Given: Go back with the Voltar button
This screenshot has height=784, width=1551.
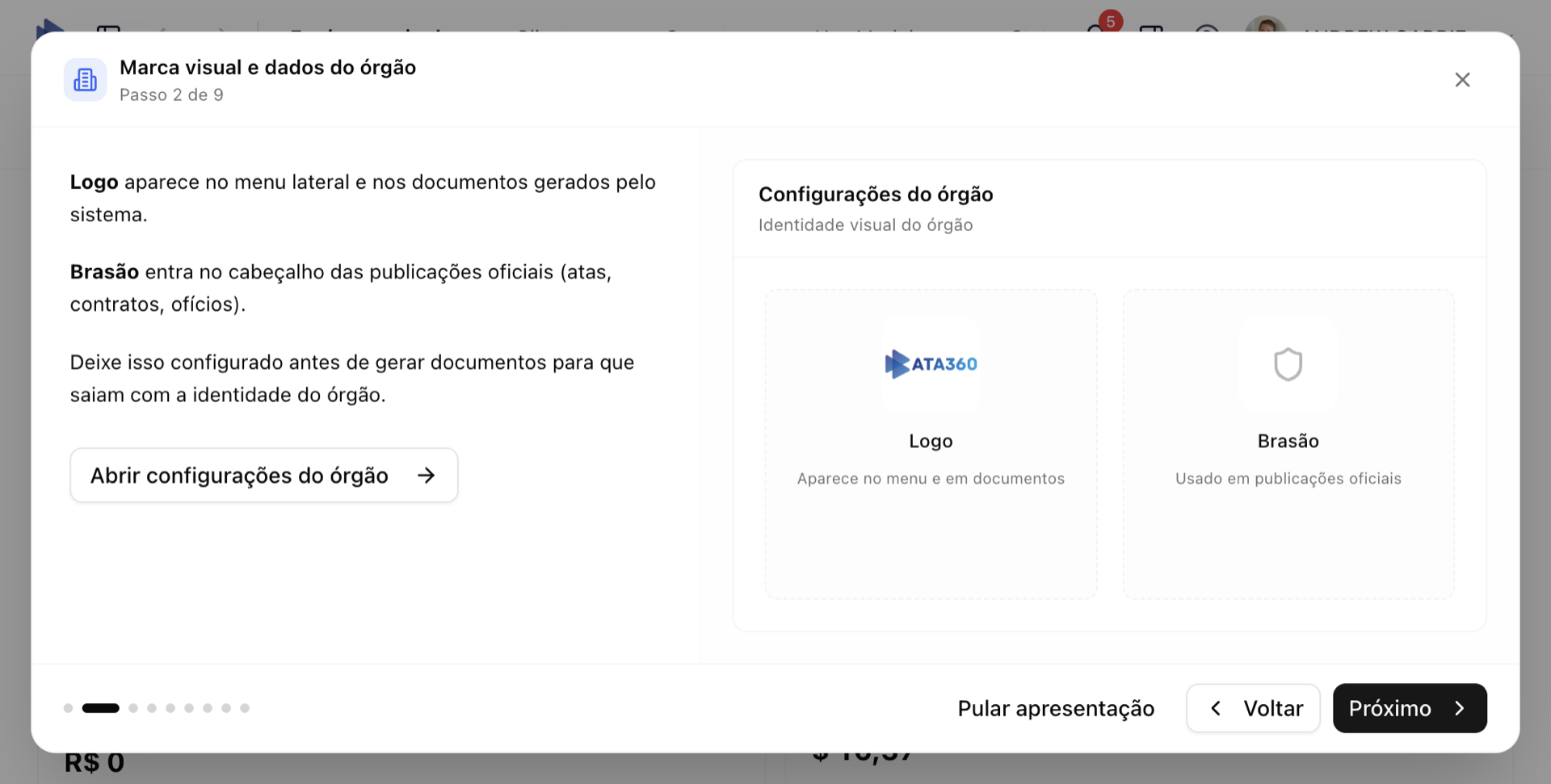Looking at the screenshot, I should pyautogui.click(x=1253, y=708).
